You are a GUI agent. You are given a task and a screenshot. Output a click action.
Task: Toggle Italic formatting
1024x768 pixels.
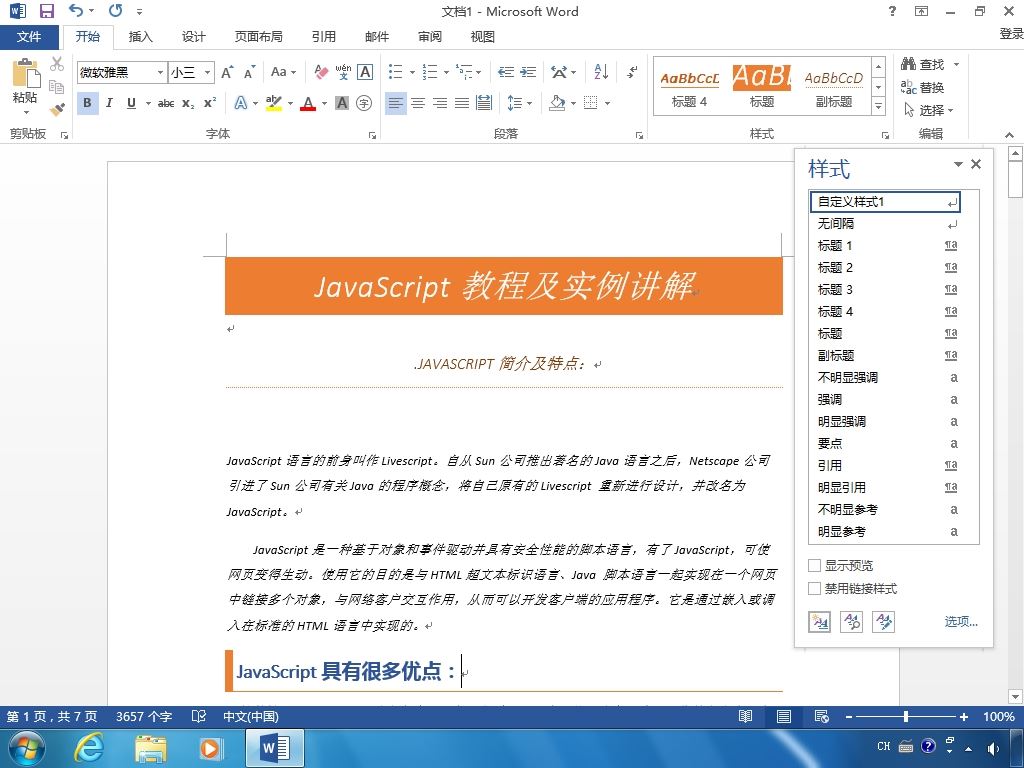pos(109,103)
